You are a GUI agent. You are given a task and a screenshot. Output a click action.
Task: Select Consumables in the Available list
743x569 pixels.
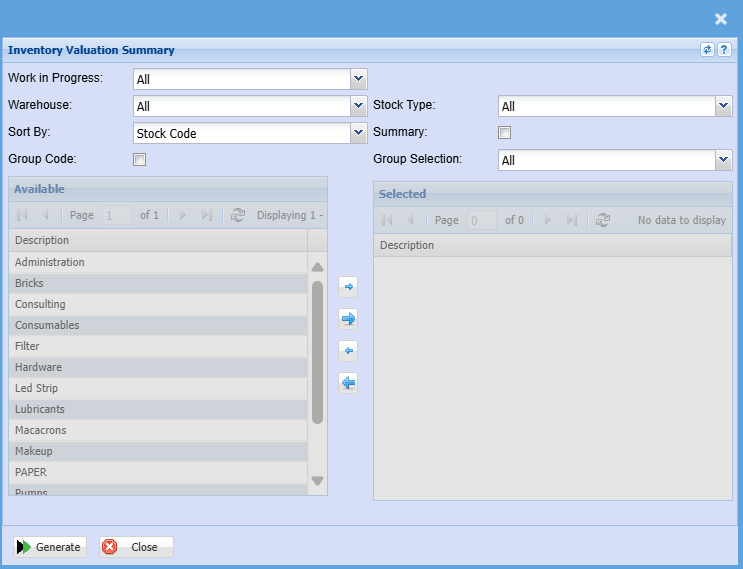[x=47, y=325]
